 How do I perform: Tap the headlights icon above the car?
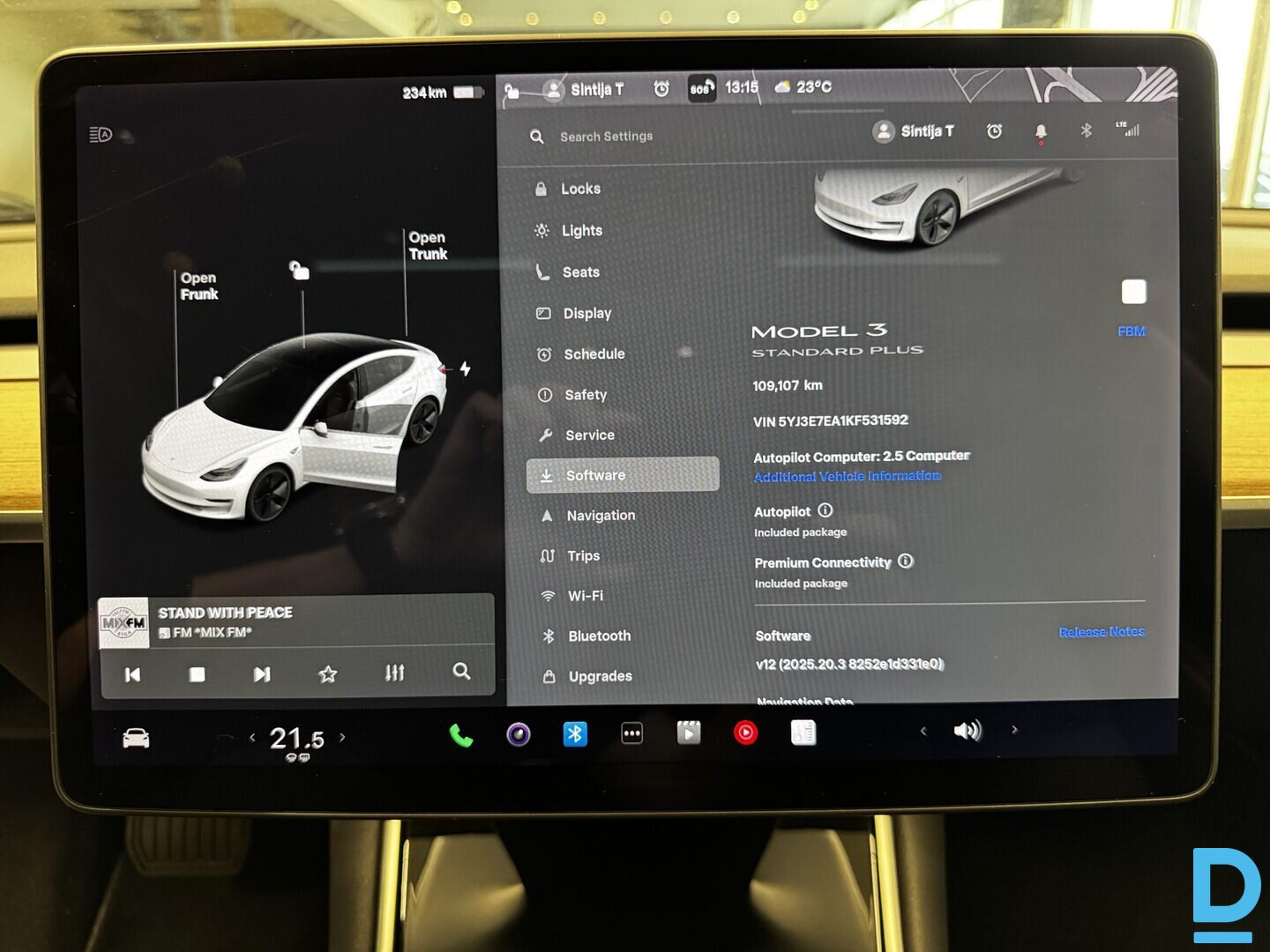coord(101,135)
